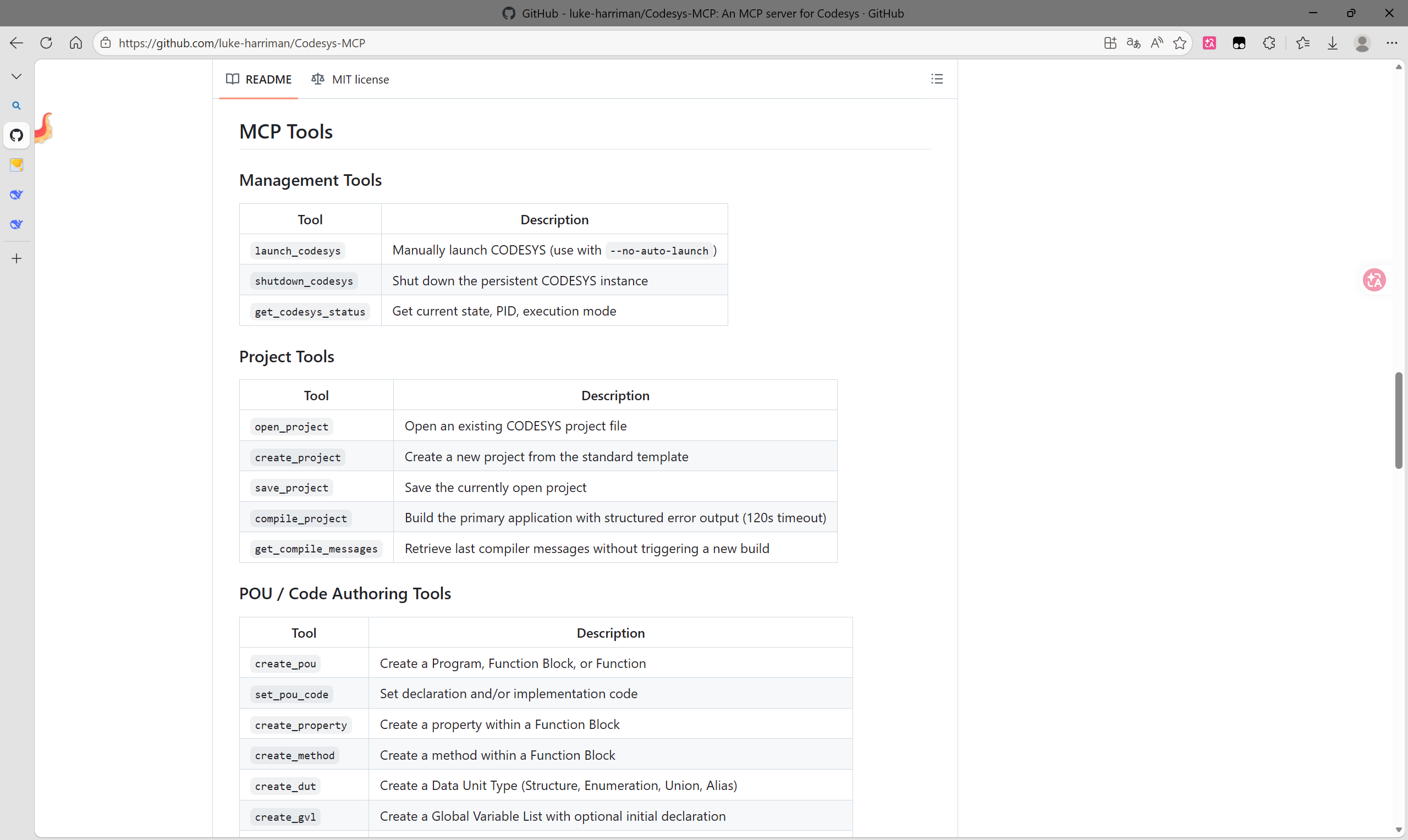The width and height of the screenshot is (1408, 840).
Task: Open the browser profile avatar
Action: [x=1362, y=43]
